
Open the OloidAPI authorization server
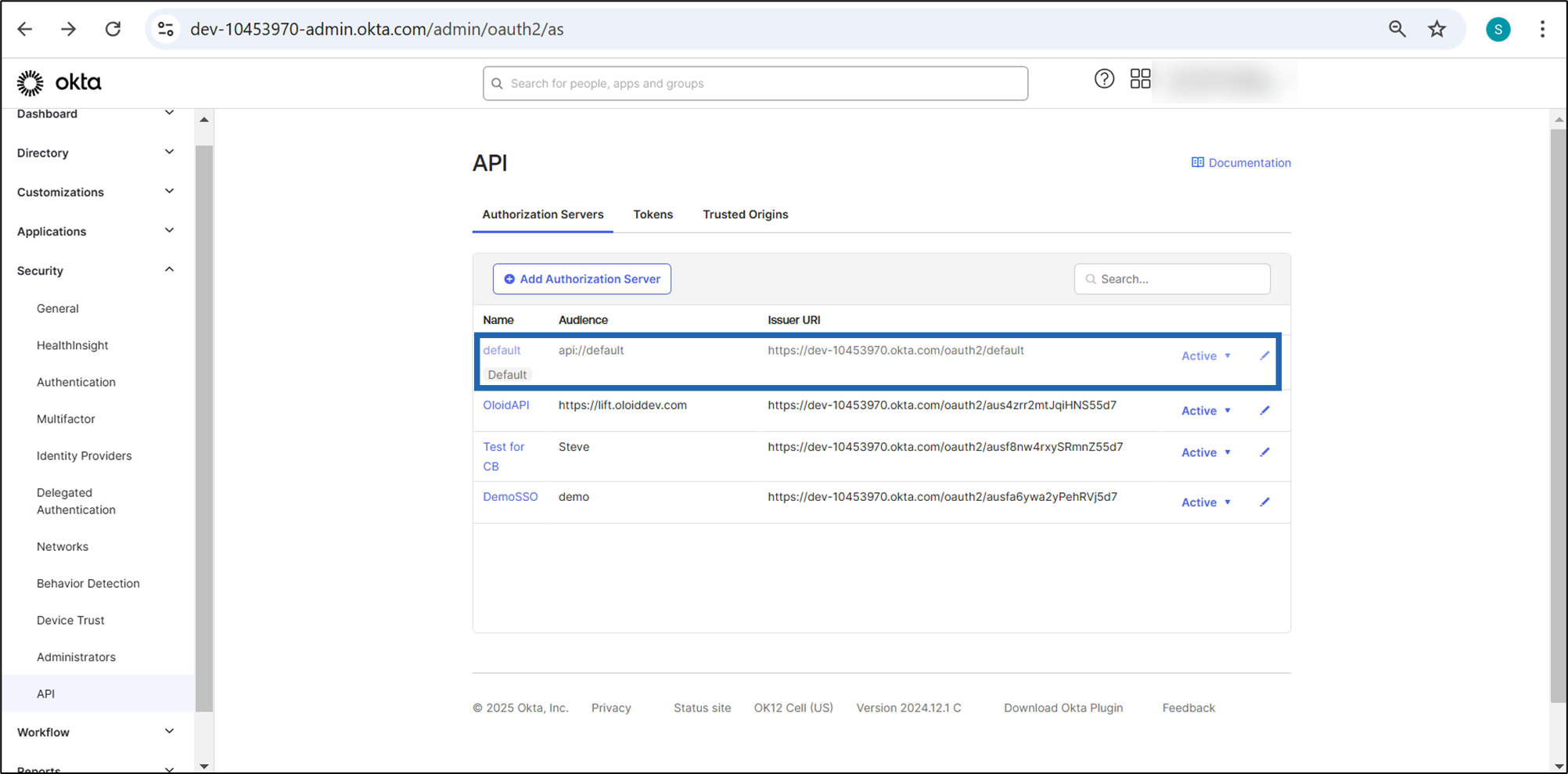[505, 405]
